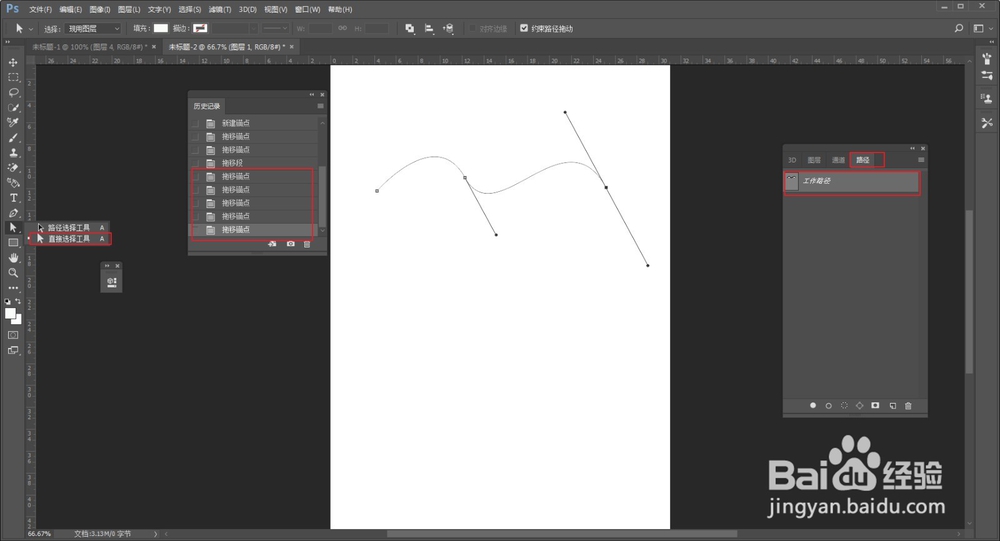Reset default foreground and background colors

(x=8, y=301)
